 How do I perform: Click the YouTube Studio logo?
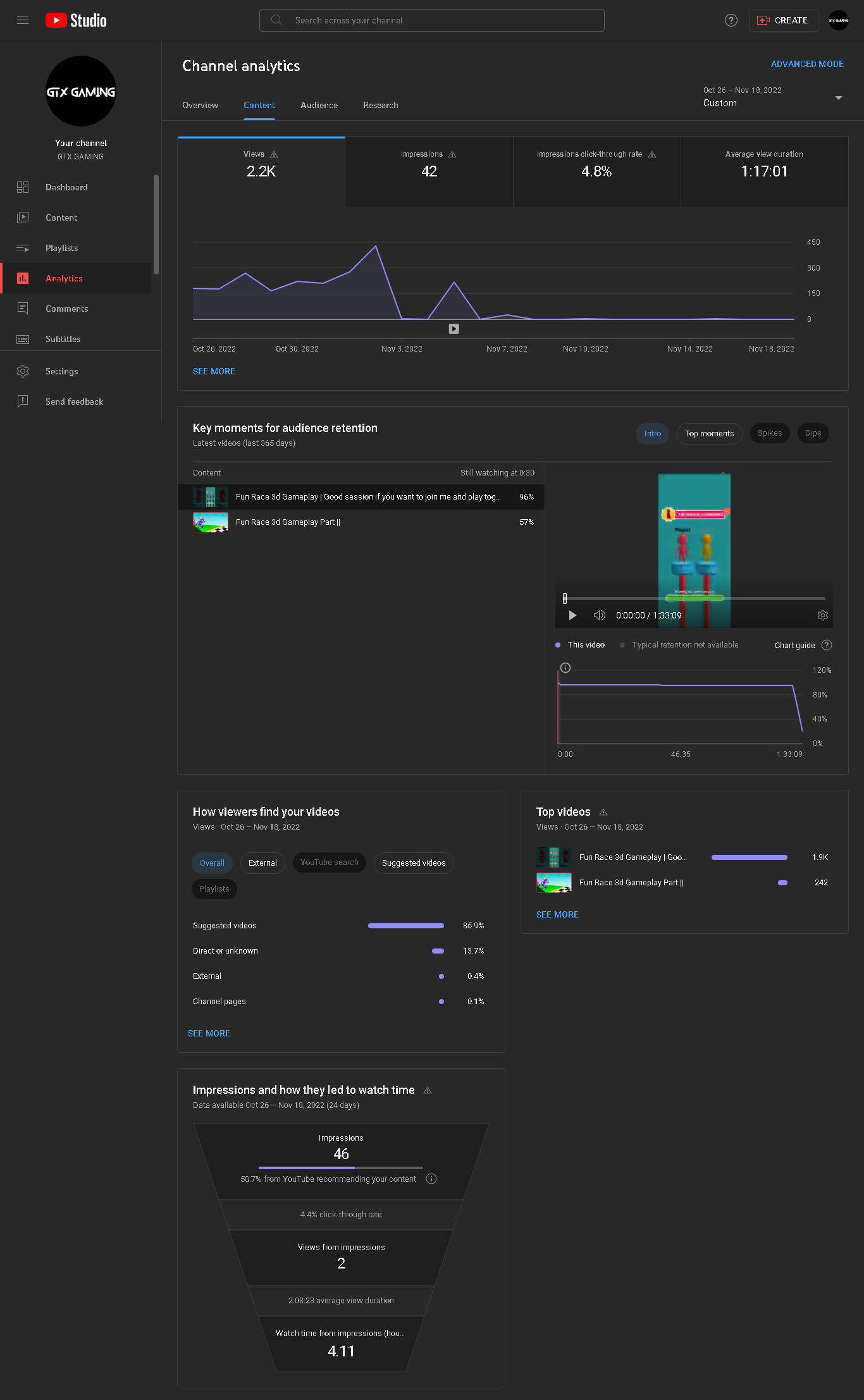[x=76, y=20]
